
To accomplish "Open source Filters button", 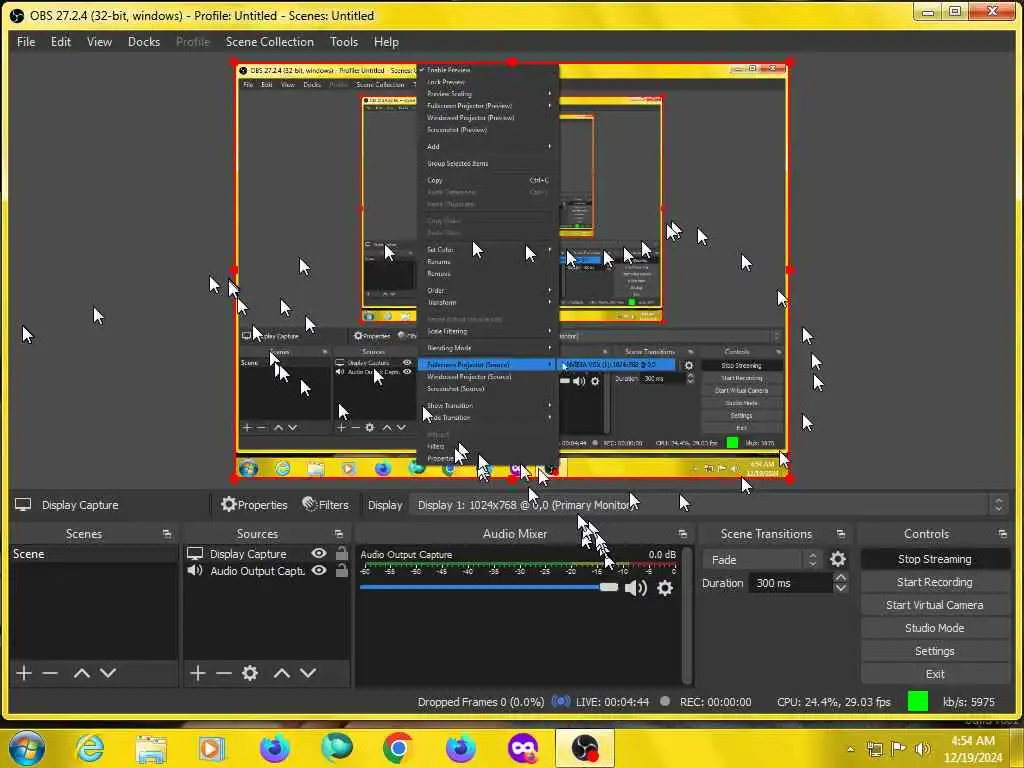I will click(x=325, y=505).
